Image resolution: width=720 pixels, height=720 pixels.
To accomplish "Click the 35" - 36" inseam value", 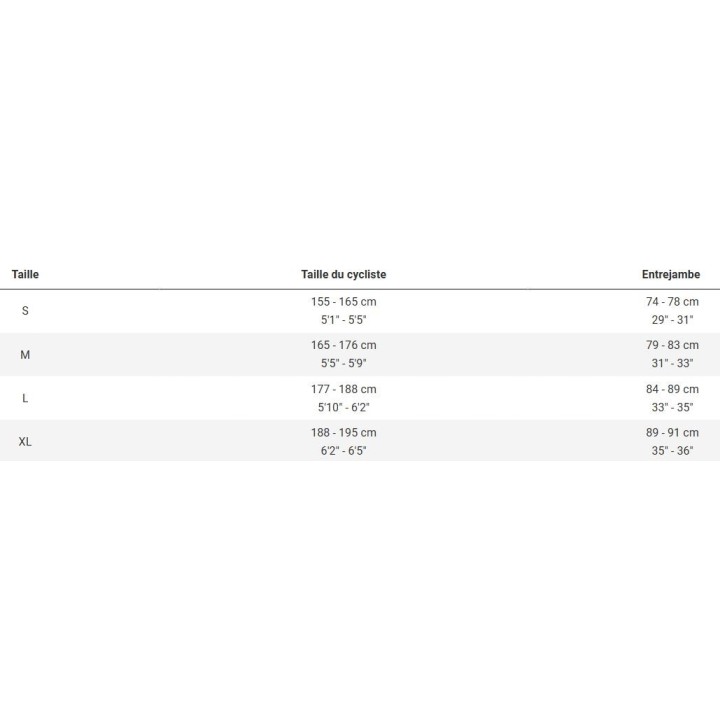I will tap(672, 452).
